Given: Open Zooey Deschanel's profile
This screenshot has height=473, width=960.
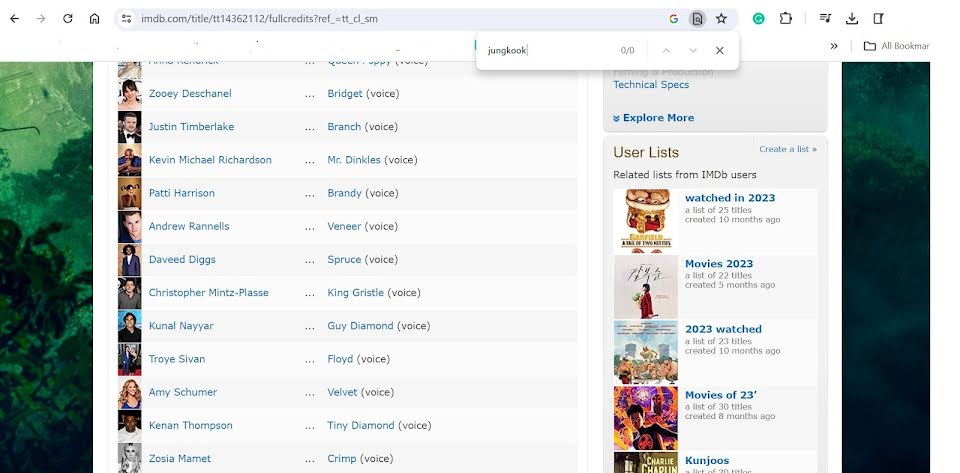Looking at the screenshot, I should point(190,94).
